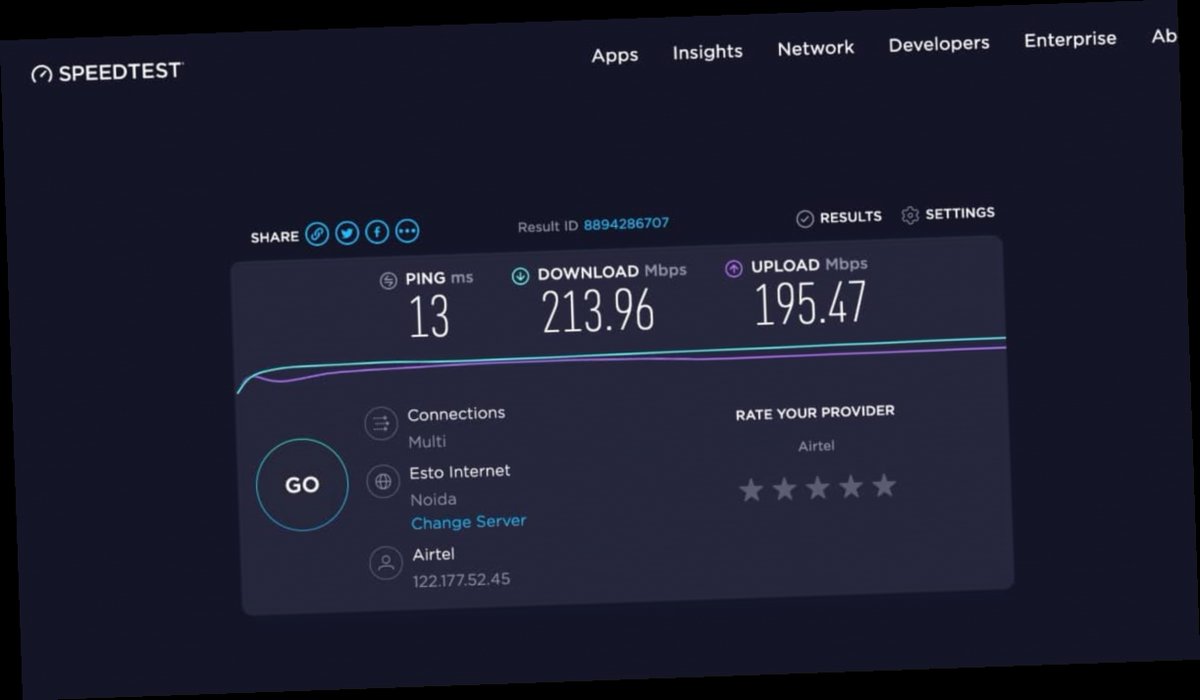The width and height of the screenshot is (1200, 700).
Task: Click the Speedtest speedometer logo
Action: [x=41, y=71]
